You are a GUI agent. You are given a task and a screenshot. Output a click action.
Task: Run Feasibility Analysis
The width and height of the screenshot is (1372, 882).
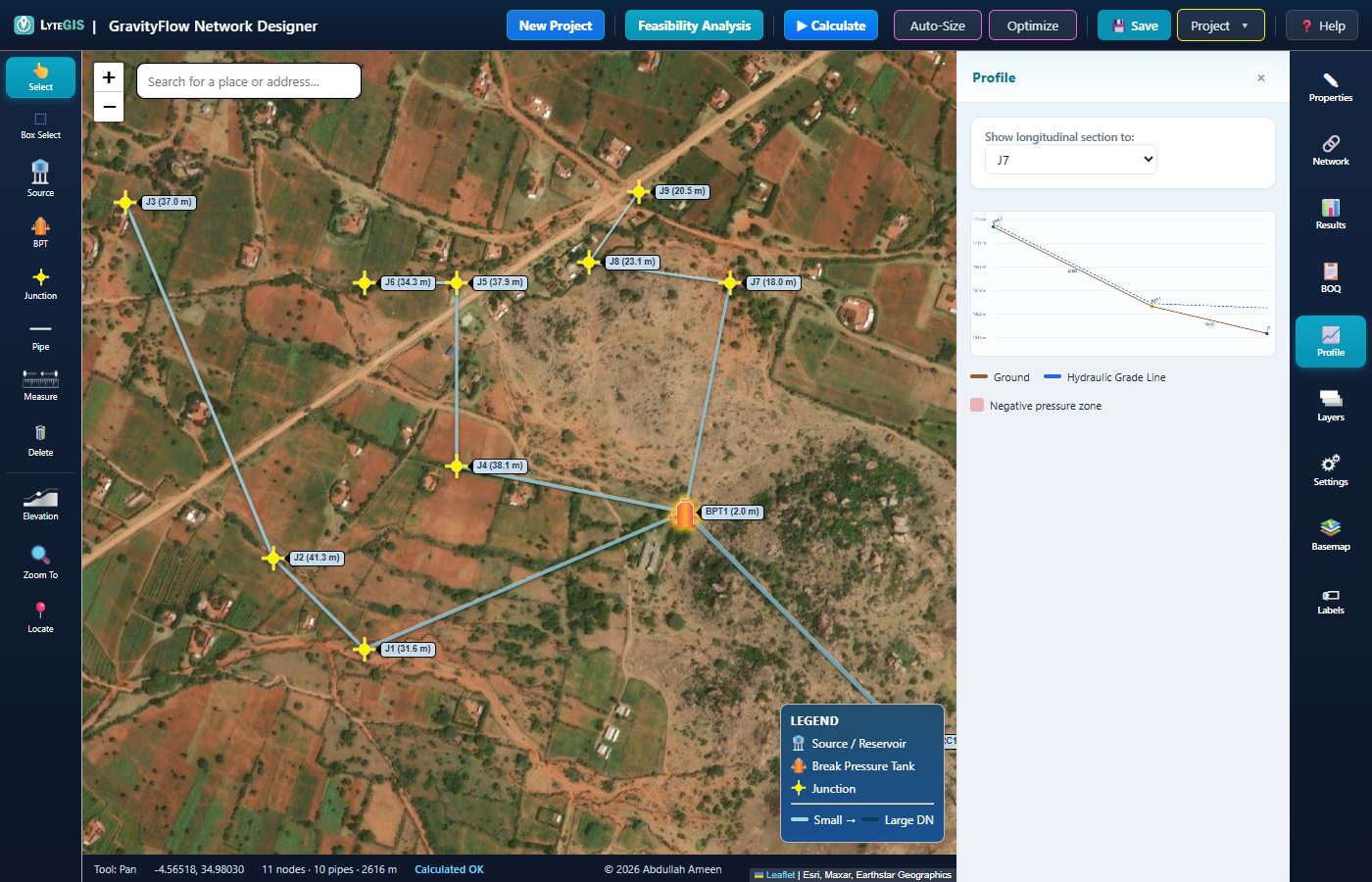click(694, 25)
